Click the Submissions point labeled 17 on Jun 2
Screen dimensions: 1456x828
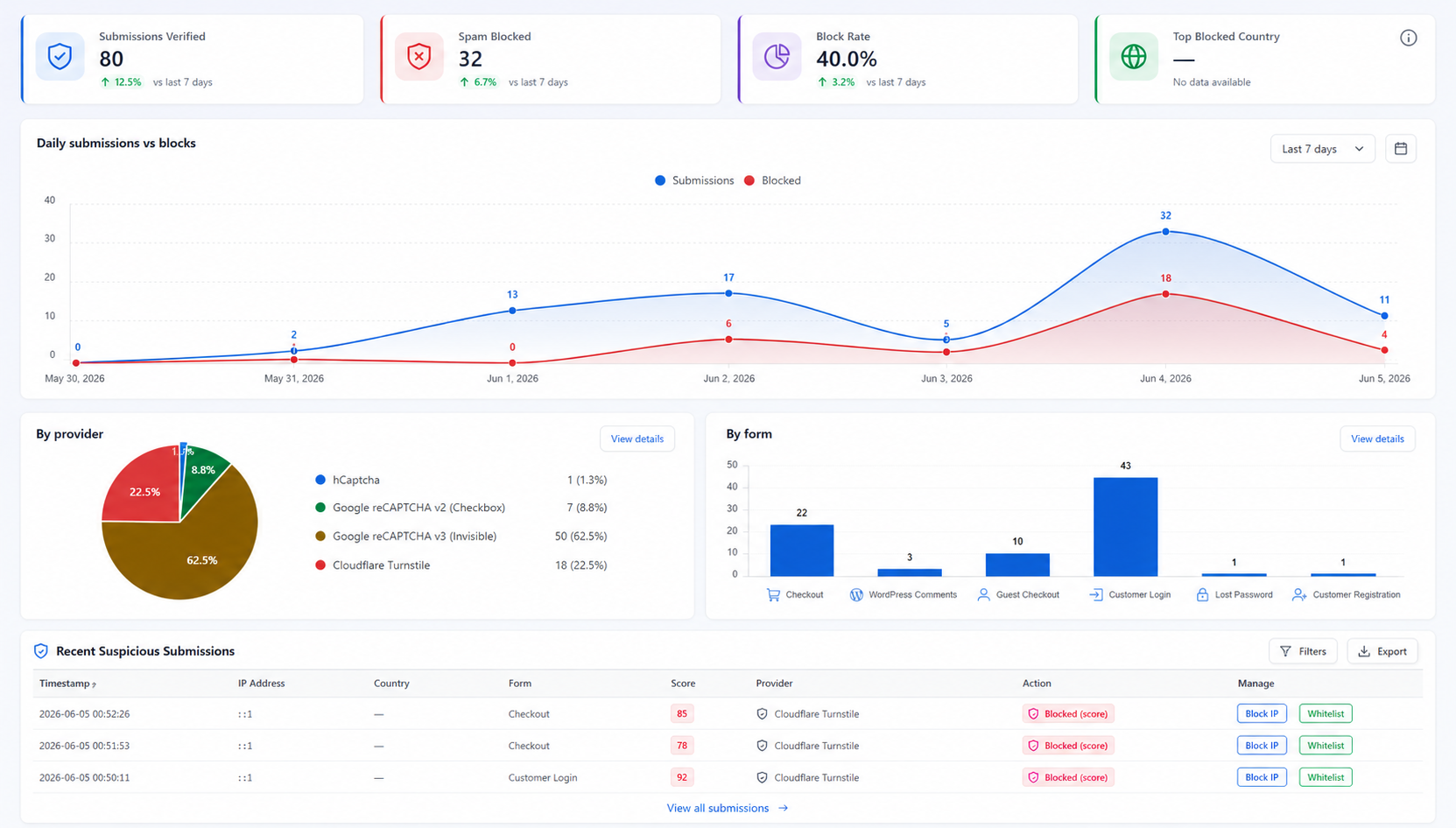pos(728,293)
